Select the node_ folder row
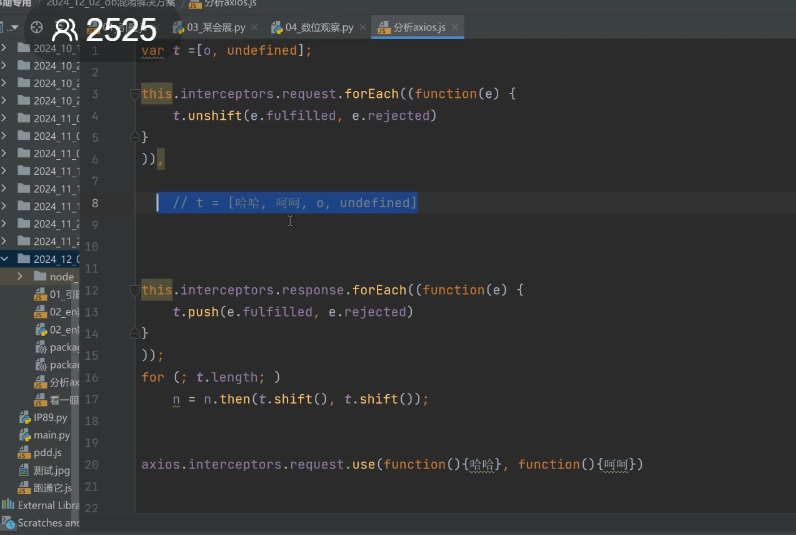 [40, 277]
